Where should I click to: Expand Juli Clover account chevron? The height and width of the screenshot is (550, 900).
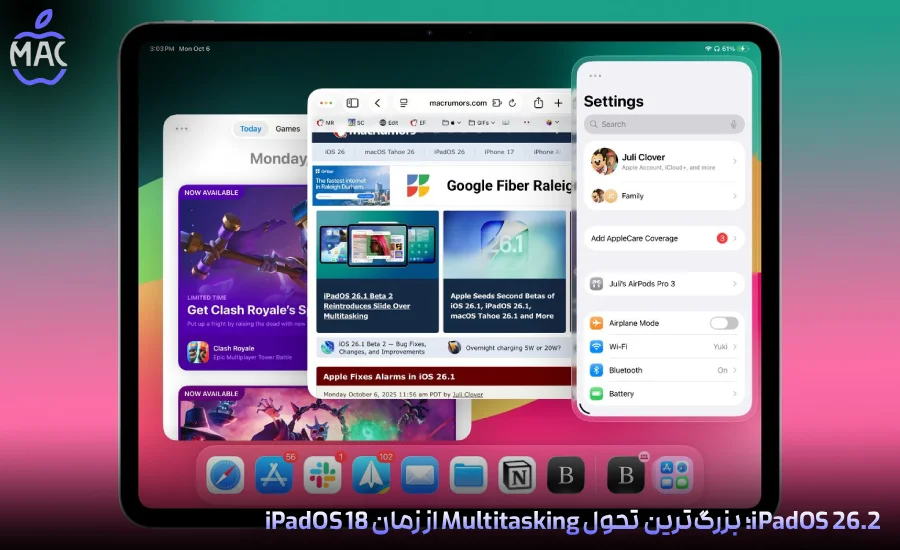tap(735, 161)
